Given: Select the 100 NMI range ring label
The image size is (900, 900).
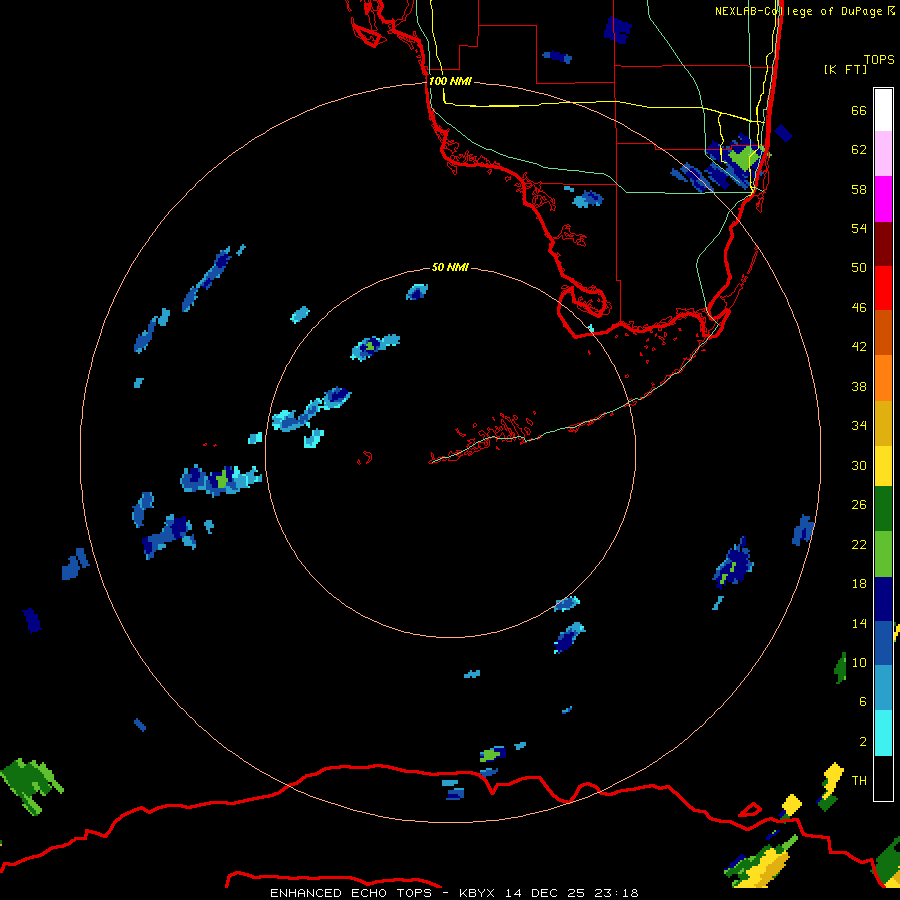Looking at the screenshot, I should (x=450, y=81).
